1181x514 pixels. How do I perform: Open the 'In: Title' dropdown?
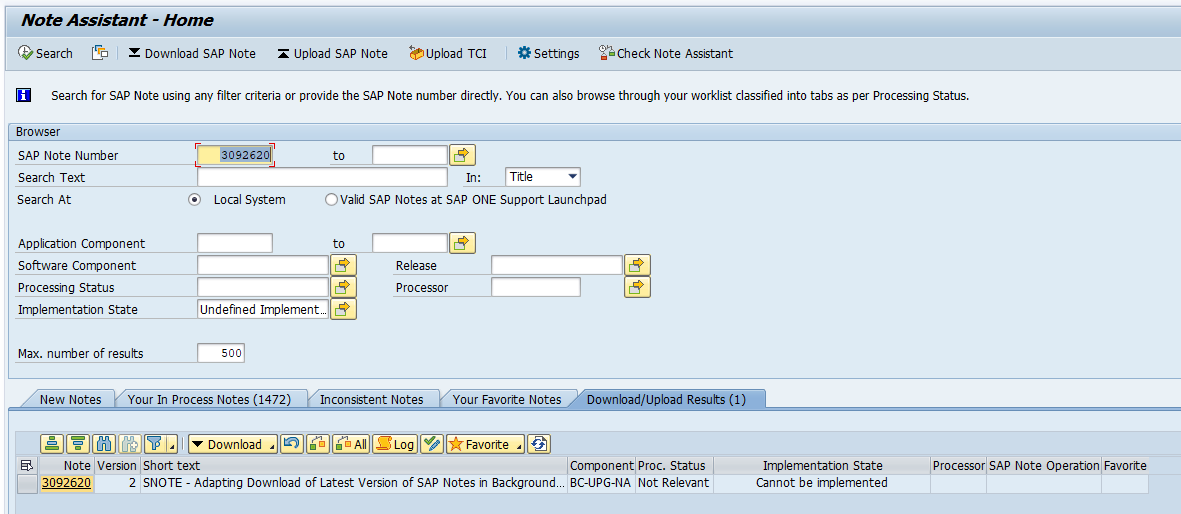543,177
